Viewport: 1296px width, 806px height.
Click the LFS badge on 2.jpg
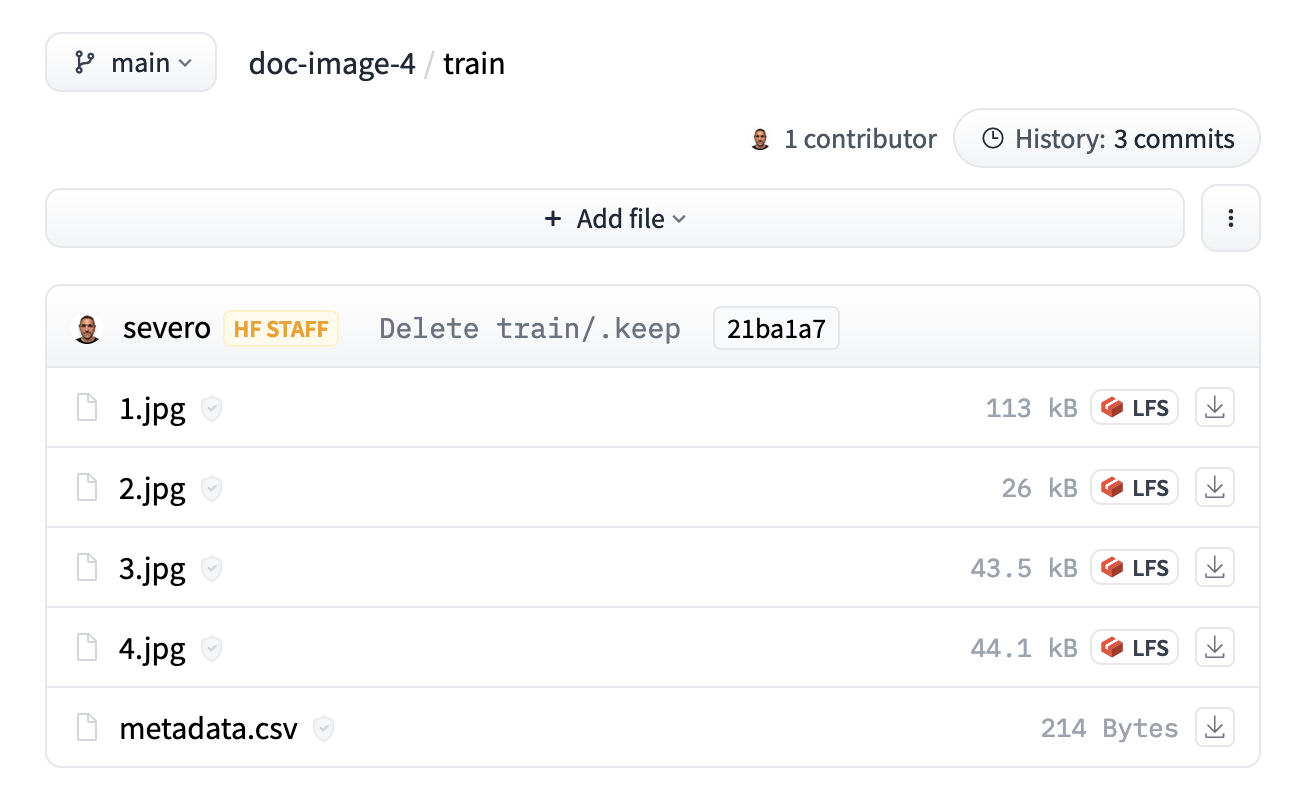1134,488
